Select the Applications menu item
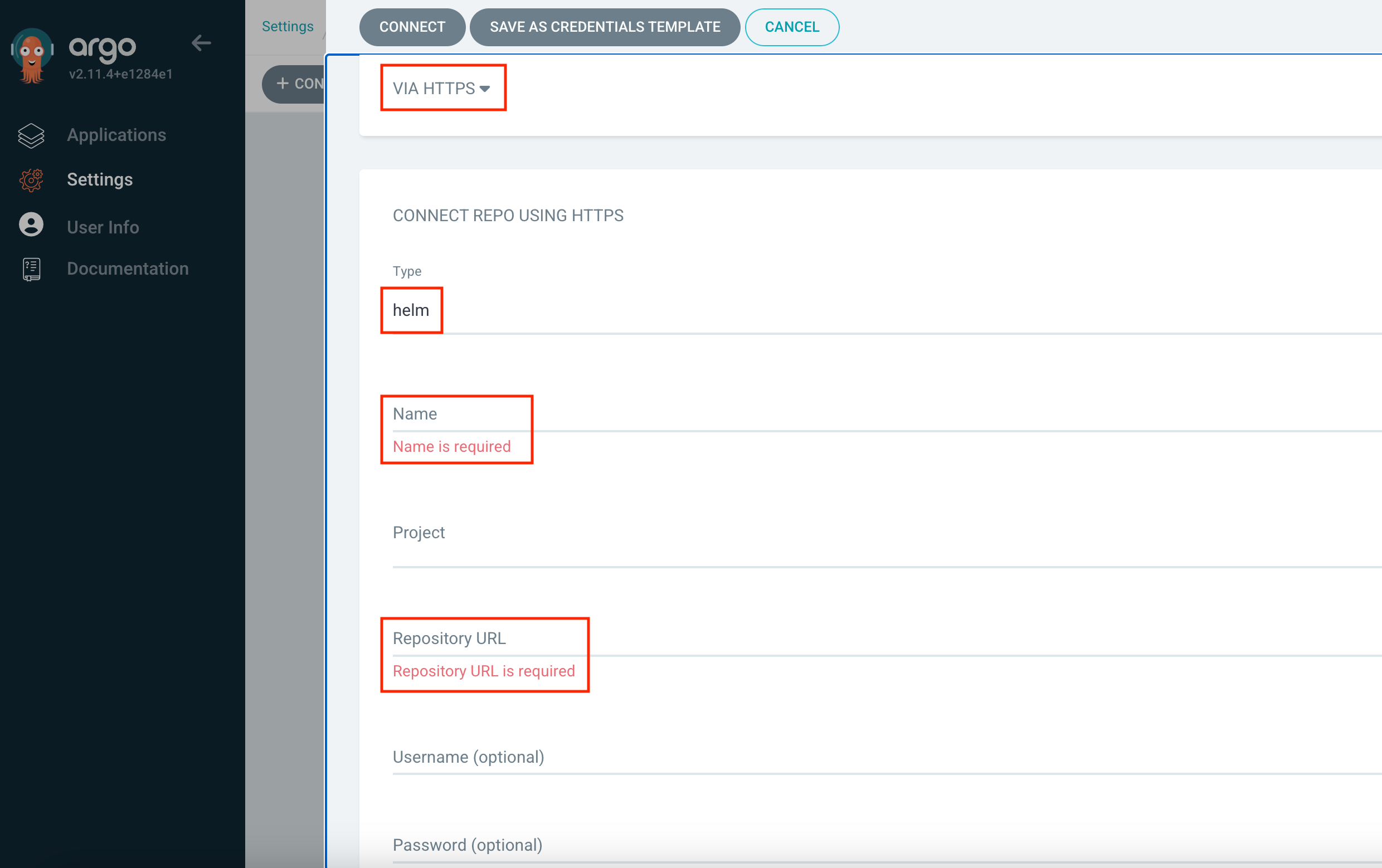Image resolution: width=1382 pixels, height=868 pixels. click(x=115, y=133)
